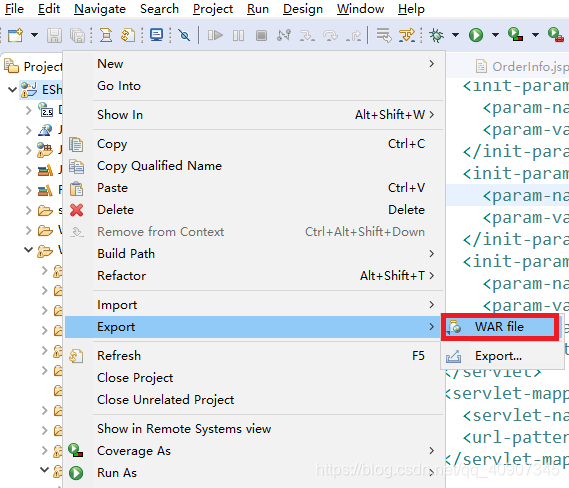Open the Window menu
The height and width of the screenshot is (488, 569).
pos(360,9)
